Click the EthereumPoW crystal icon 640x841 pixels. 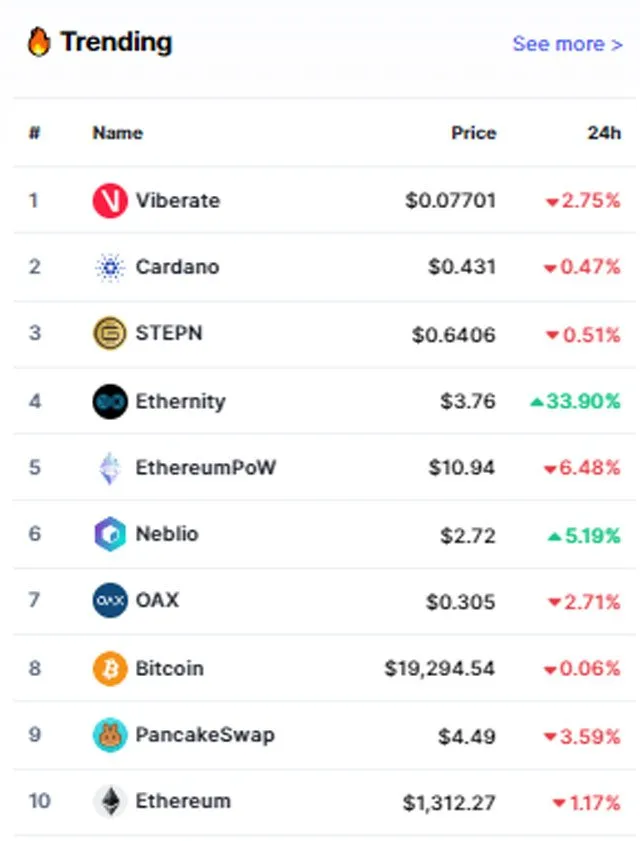110,468
